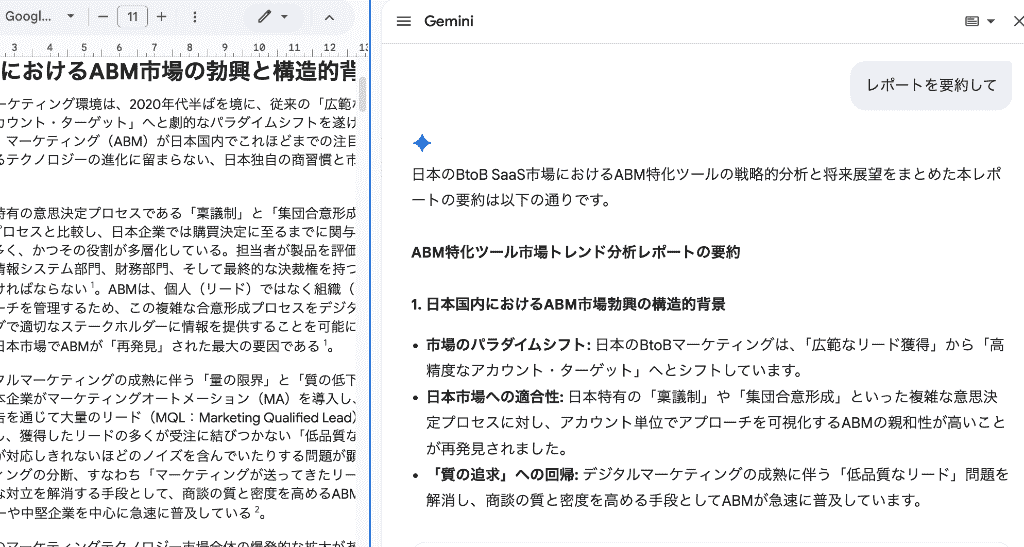
Task: Increase font size with plus button
Action: click(x=162, y=16)
